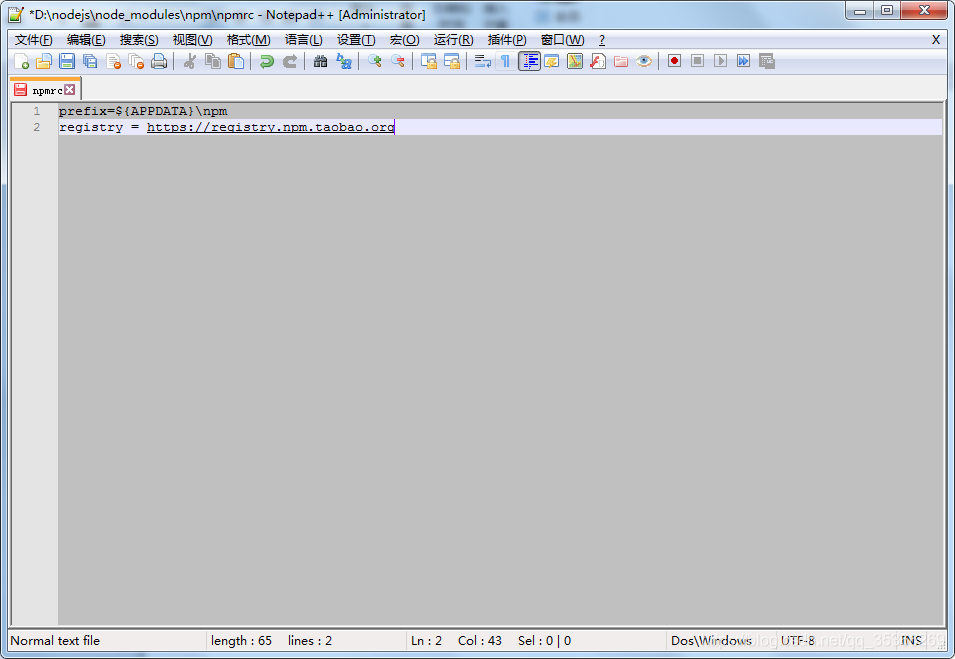955x659 pixels.
Task: Click the Open file folder icon
Action: pyautogui.click(x=44, y=62)
